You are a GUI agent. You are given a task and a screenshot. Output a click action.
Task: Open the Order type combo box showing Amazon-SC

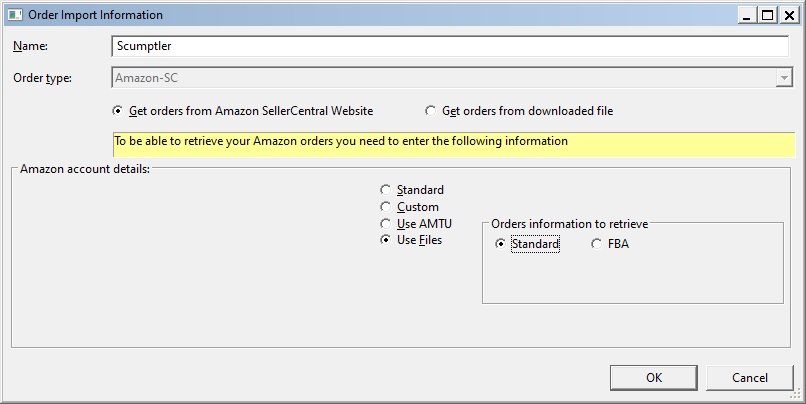point(452,78)
